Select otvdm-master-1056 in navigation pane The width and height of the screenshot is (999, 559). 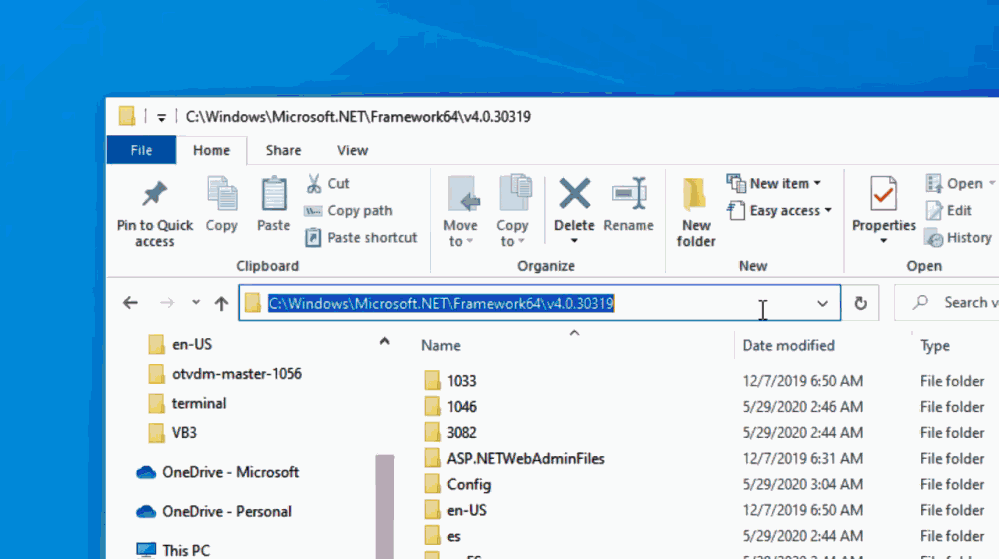pyautogui.click(x=224, y=374)
